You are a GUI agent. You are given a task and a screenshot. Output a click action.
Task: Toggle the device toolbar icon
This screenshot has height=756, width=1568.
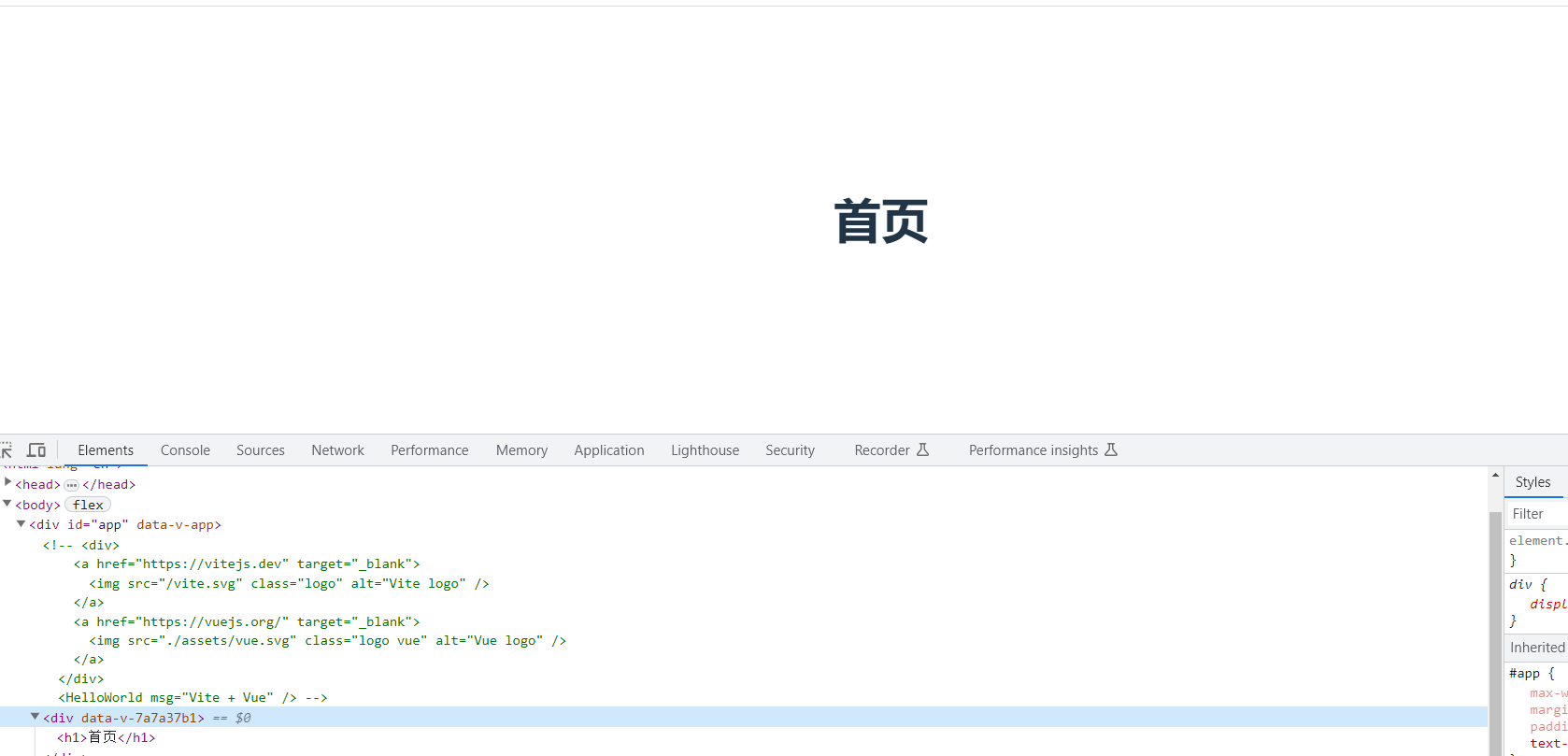coord(36,450)
